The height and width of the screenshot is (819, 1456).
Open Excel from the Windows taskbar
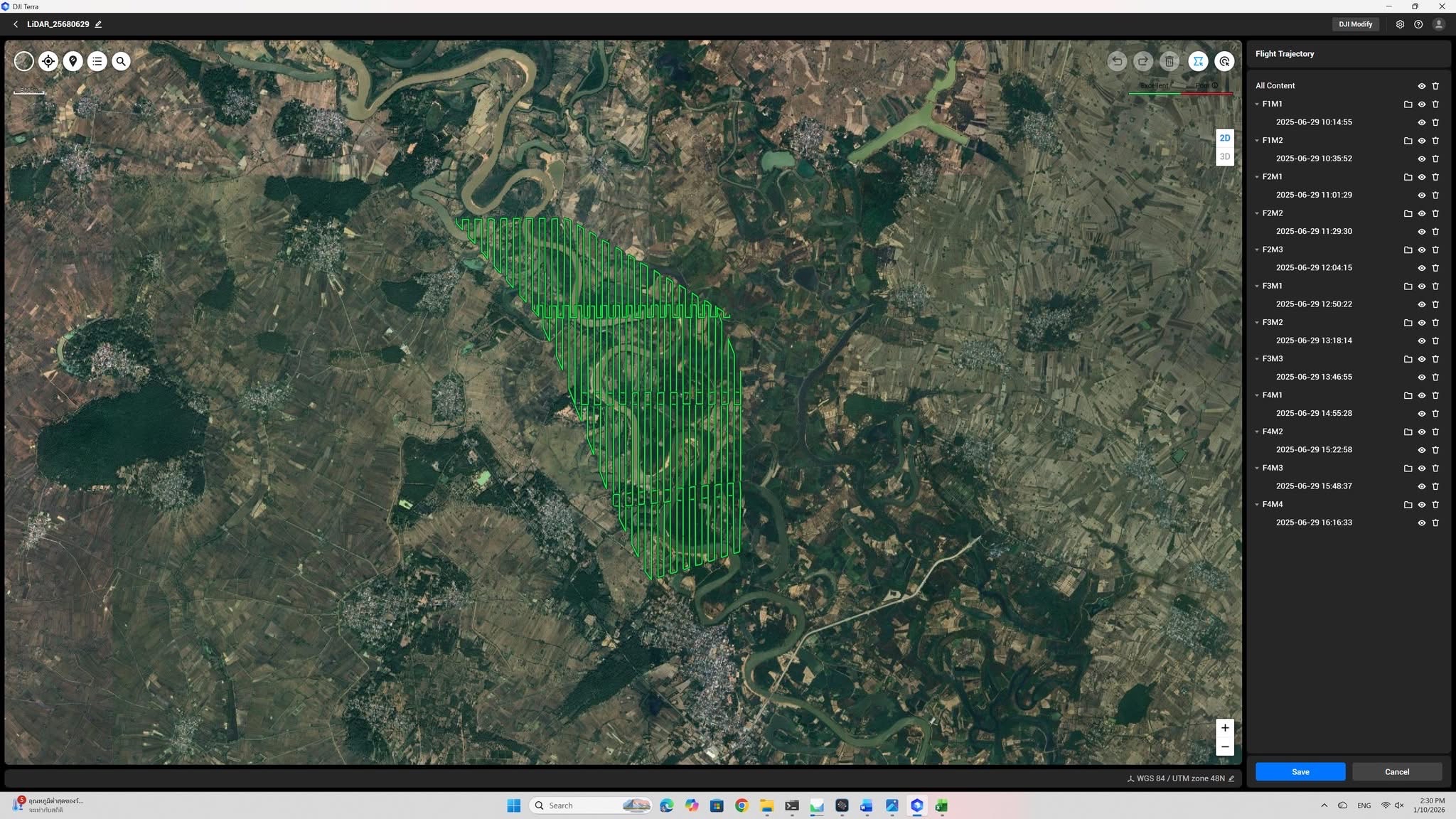941,805
